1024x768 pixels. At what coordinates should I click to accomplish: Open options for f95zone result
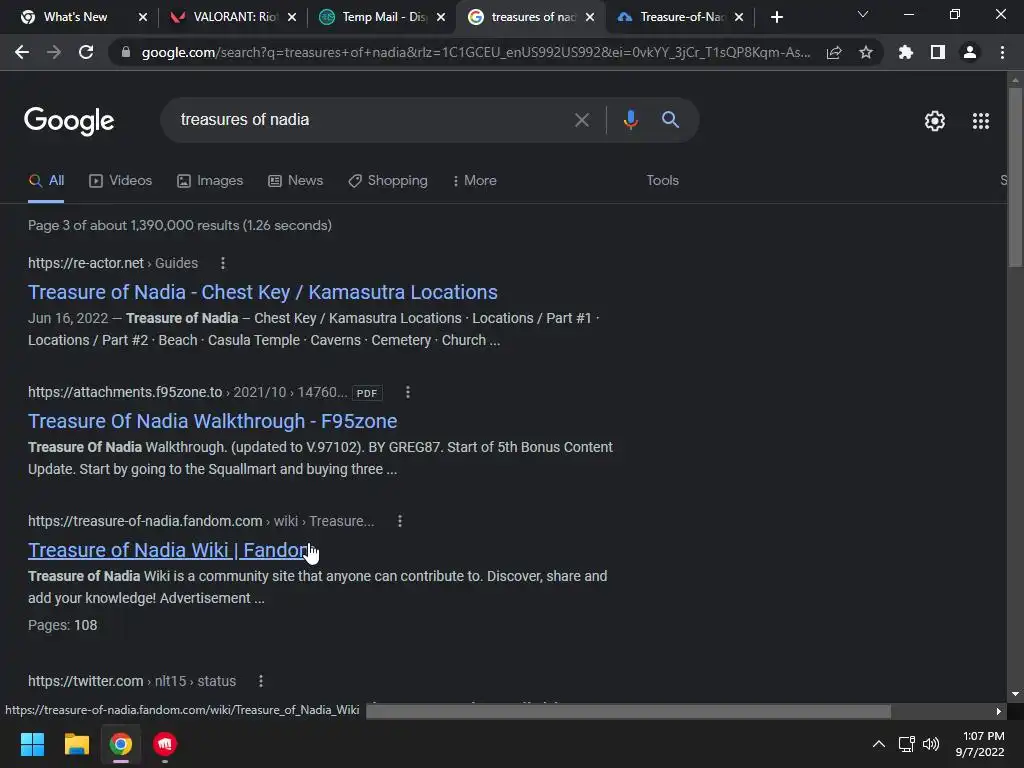click(408, 392)
